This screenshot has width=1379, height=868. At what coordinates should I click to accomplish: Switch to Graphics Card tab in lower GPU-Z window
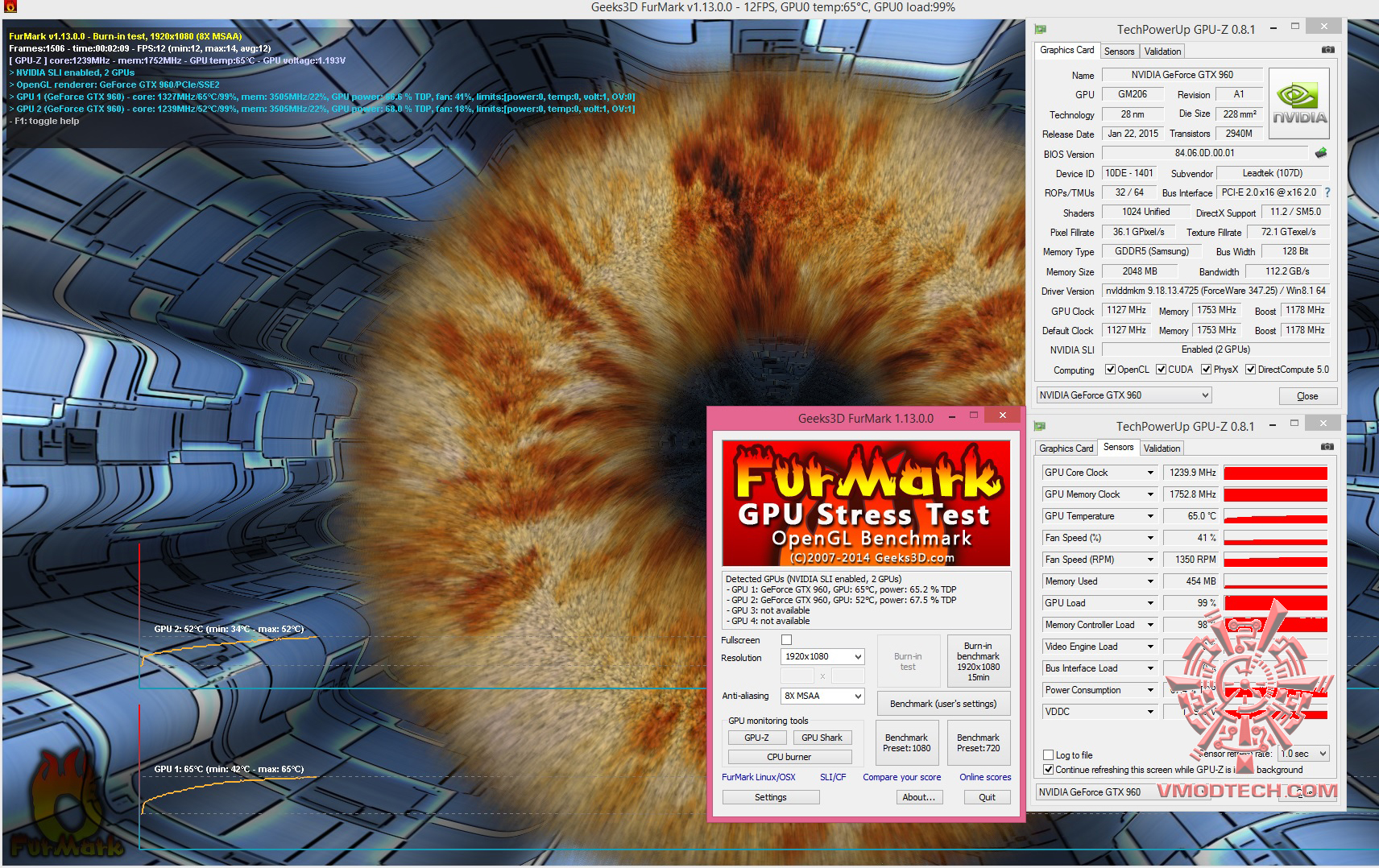coord(1066,448)
